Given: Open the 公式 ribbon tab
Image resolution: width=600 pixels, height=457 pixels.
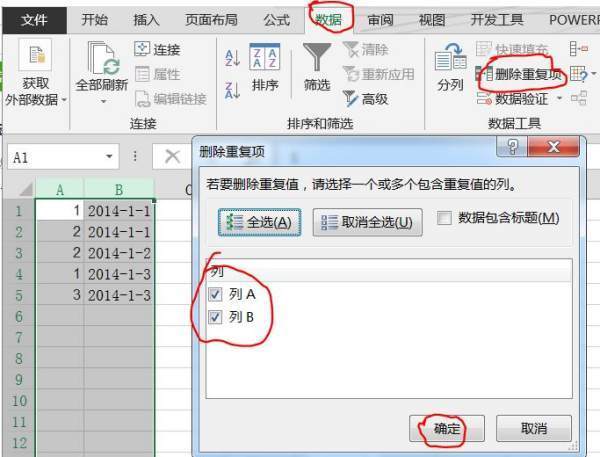Looking at the screenshot, I should [276, 20].
